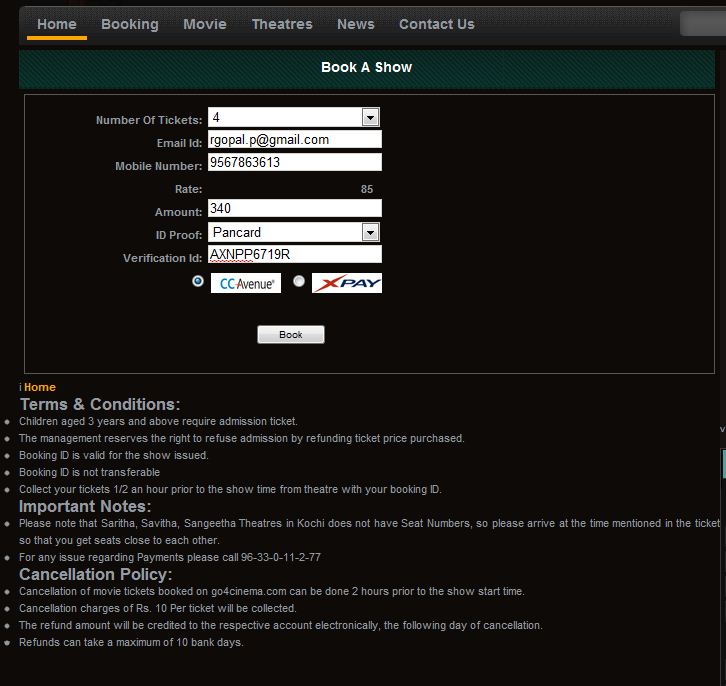This screenshot has height=686, width=726.
Task: Click the payments phone number 96-33-0-11-2-77
Action: click(x=281, y=557)
